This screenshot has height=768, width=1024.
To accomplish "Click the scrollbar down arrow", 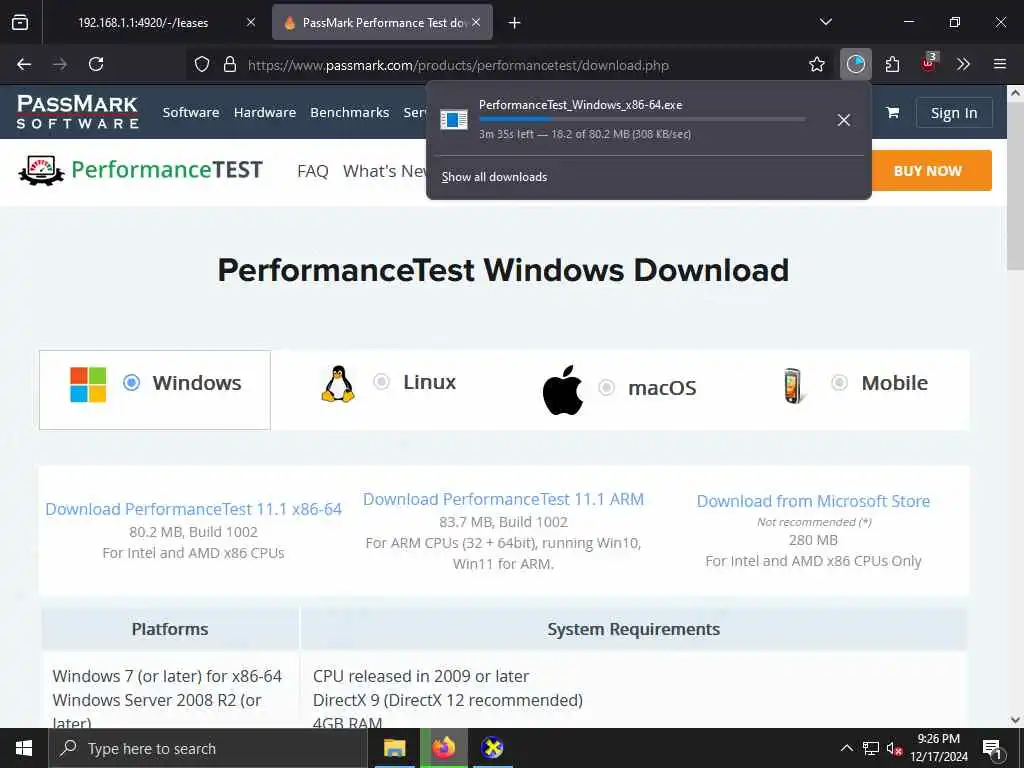I will point(1015,720).
